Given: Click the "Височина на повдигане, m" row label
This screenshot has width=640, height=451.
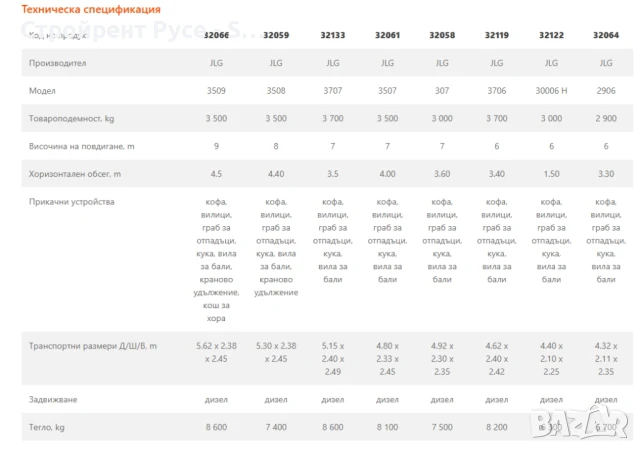Looking at the screenshot, I should click(x=82, y=146).
